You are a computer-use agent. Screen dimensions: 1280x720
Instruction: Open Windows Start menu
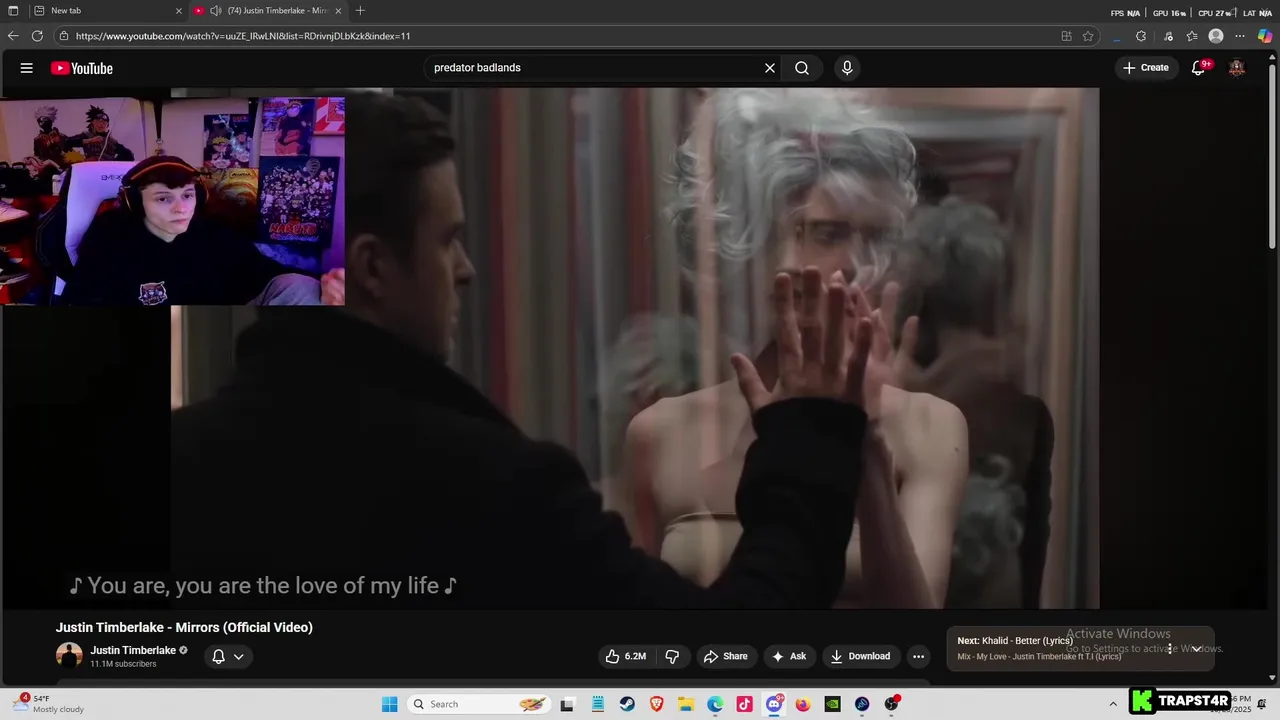coord(390,704)
